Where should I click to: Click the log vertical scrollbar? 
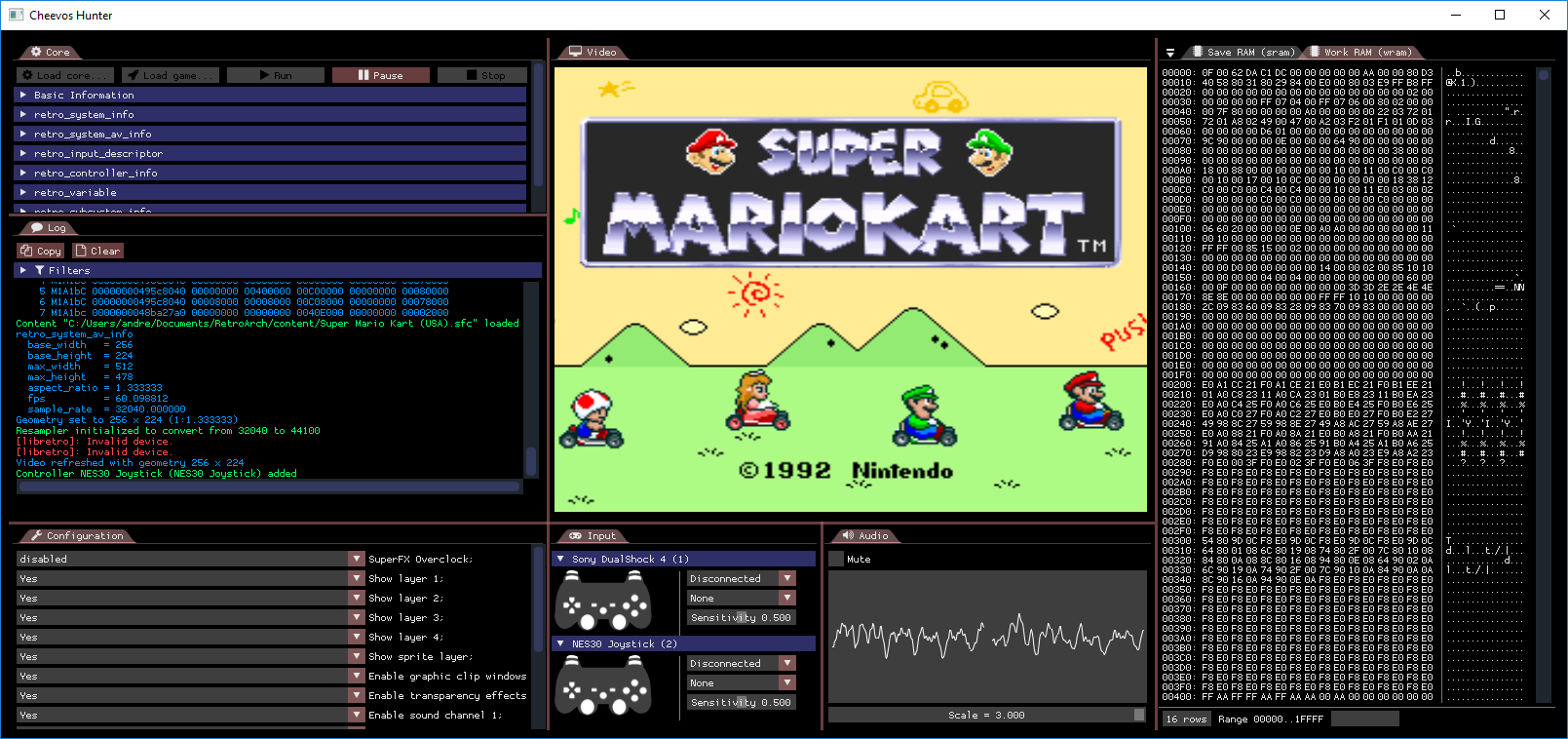coord(532,380)
